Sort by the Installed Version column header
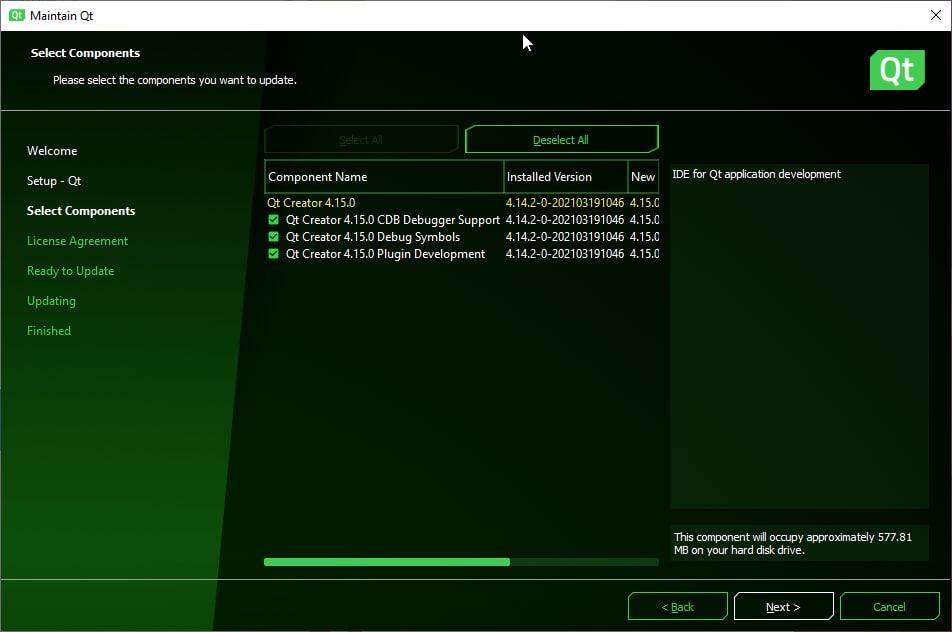This screenshot has width=952, height=632. click(x=566, y=177)
